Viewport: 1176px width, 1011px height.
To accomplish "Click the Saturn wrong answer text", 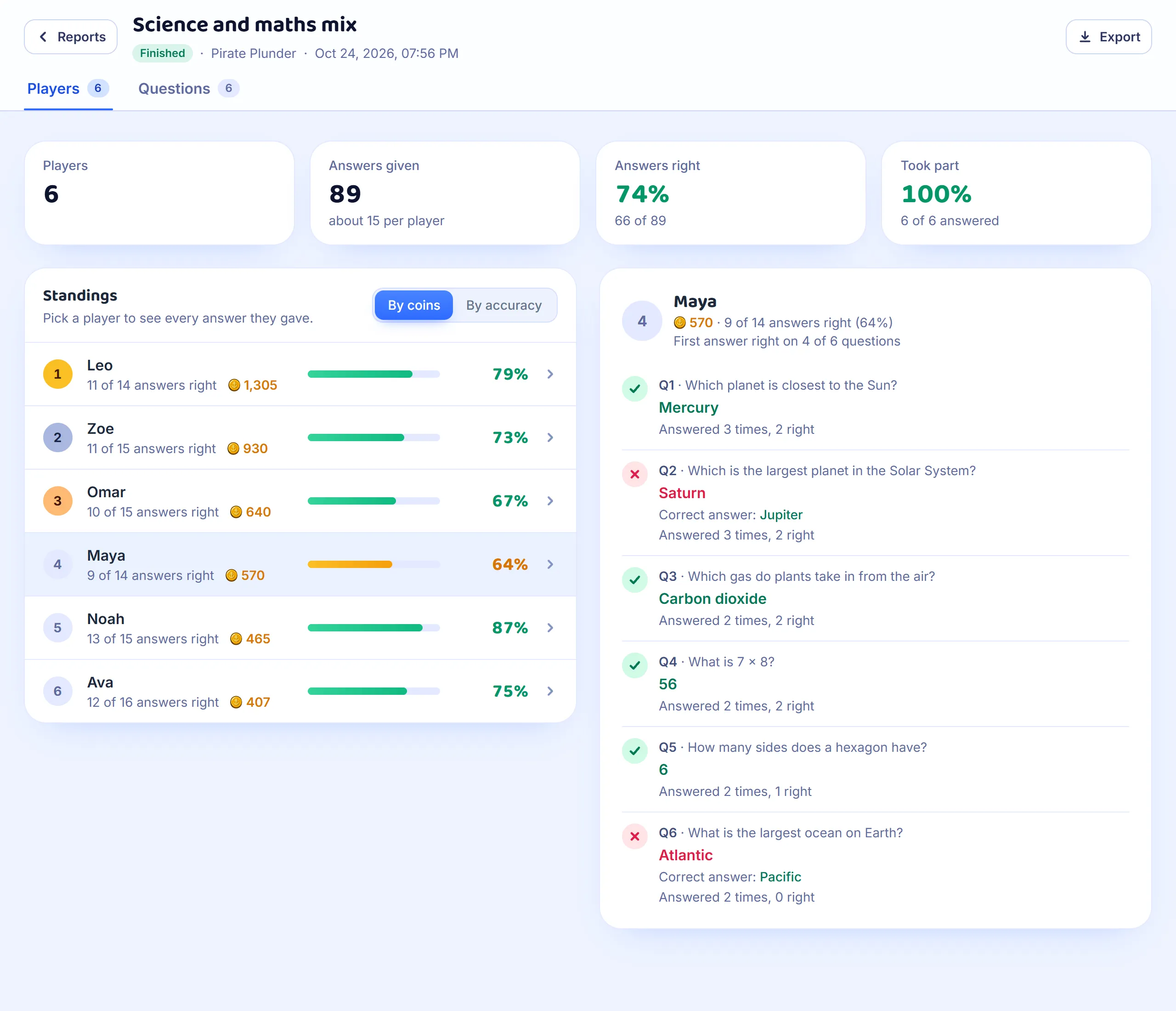I will (x=682, y=493).
